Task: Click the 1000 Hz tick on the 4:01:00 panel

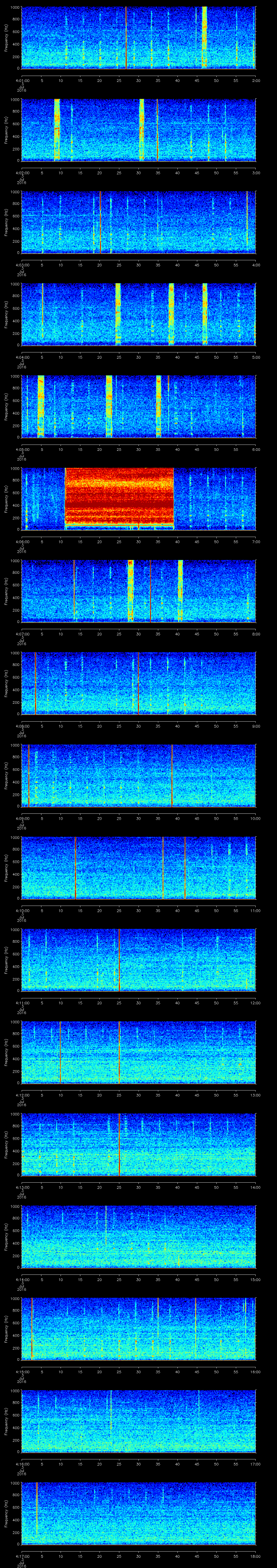Action: [x=15, y=7]
